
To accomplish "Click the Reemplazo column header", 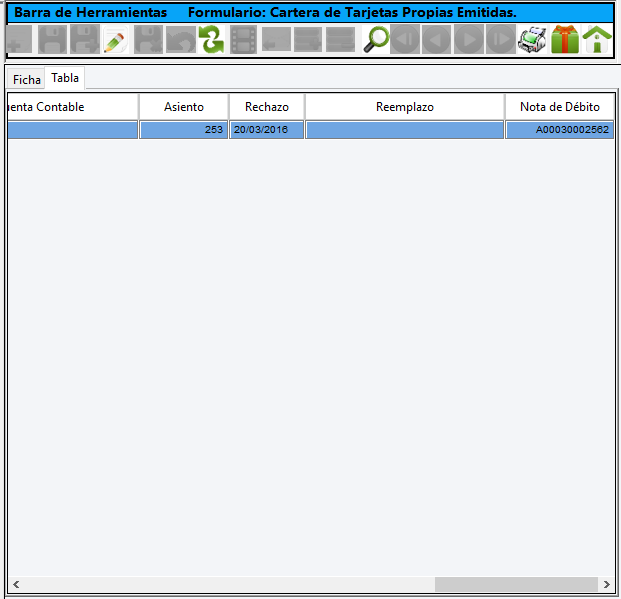I will pyautogui.click(x=404, y=107).
